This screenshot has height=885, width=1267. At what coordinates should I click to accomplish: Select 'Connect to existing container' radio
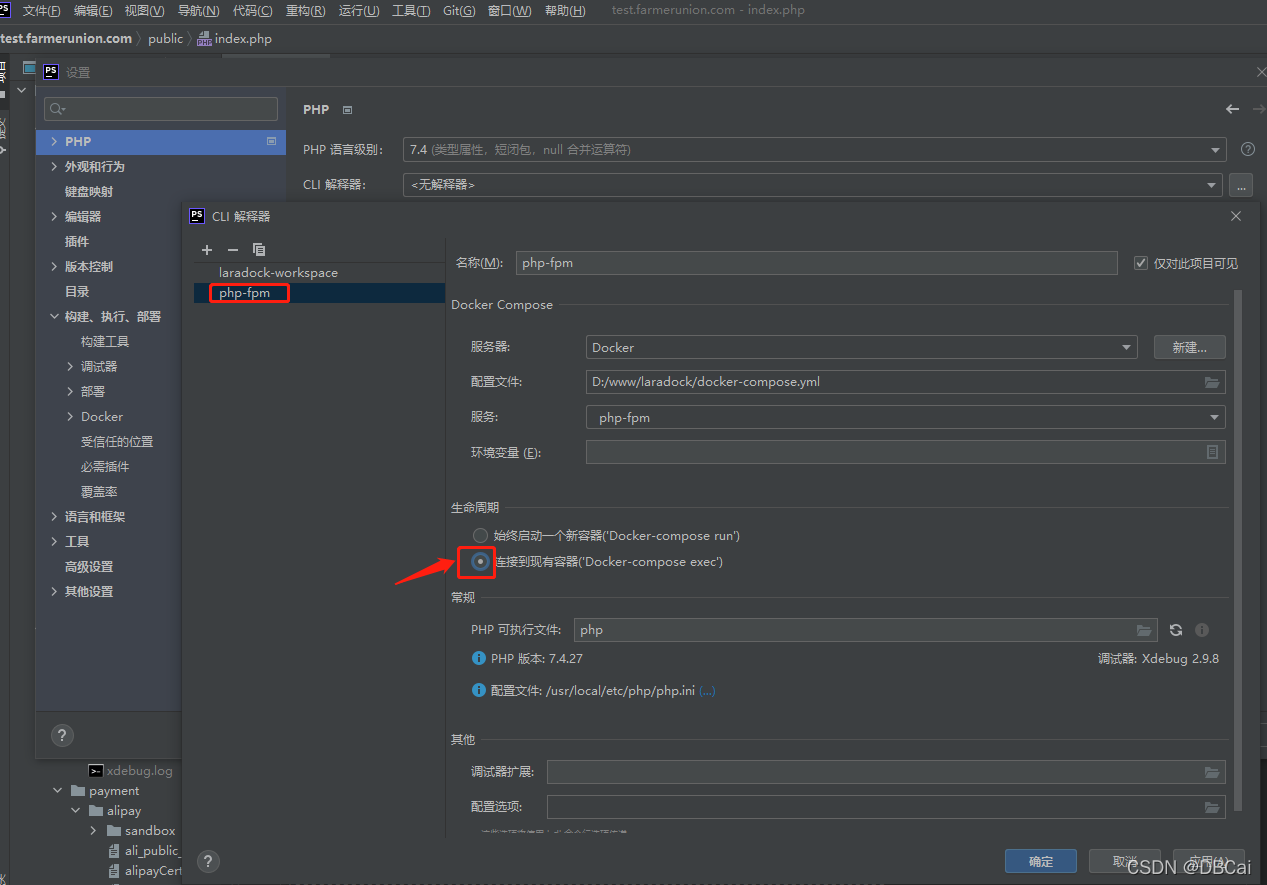point(481,562)
